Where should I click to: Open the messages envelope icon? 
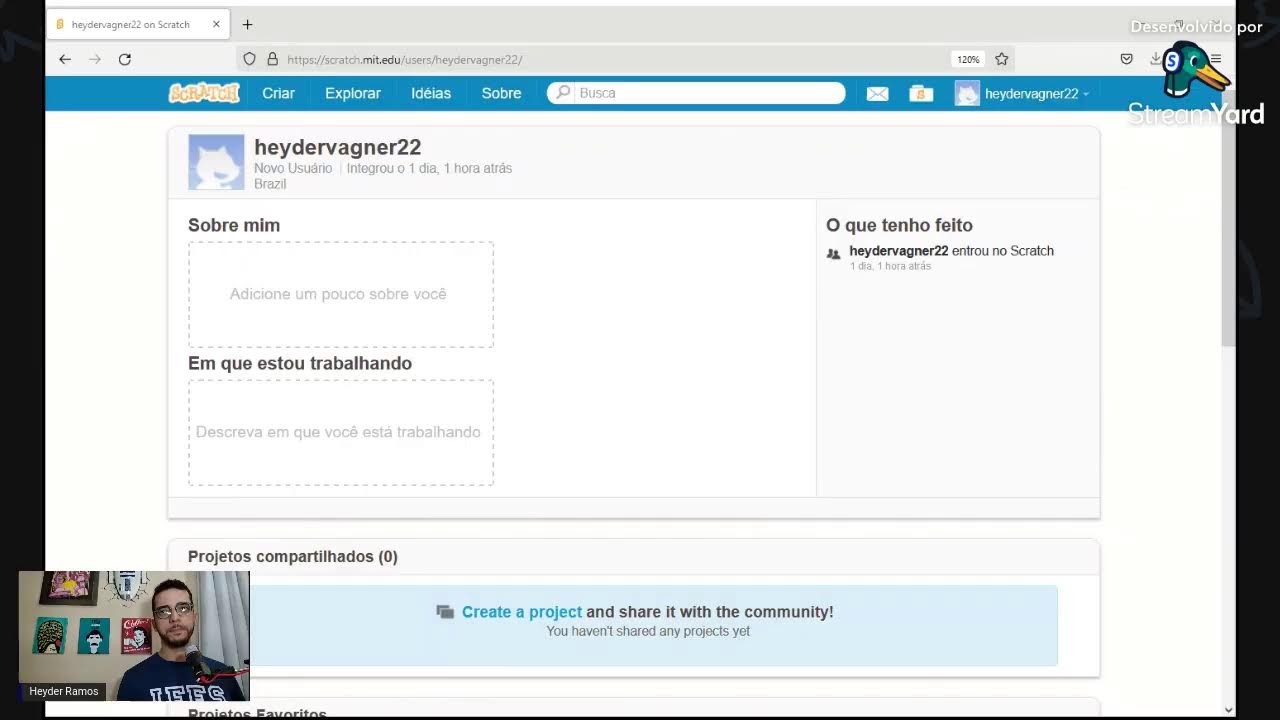877,94
